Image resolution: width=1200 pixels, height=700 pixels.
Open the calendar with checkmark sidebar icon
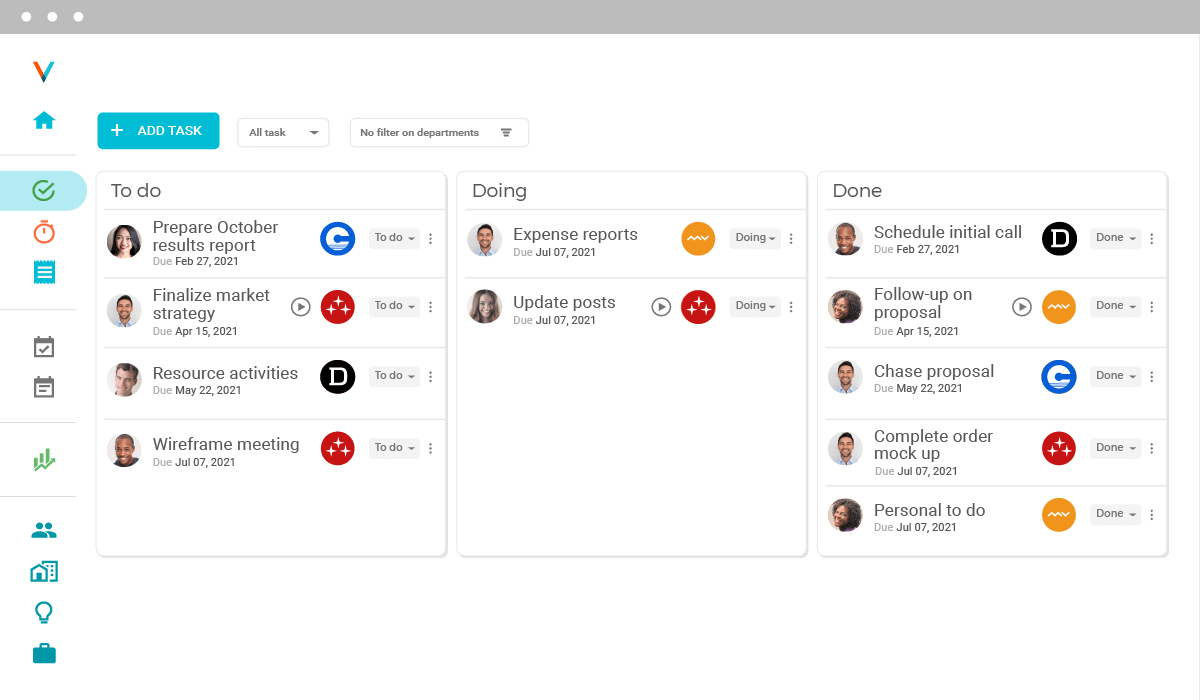coord(44,346)
